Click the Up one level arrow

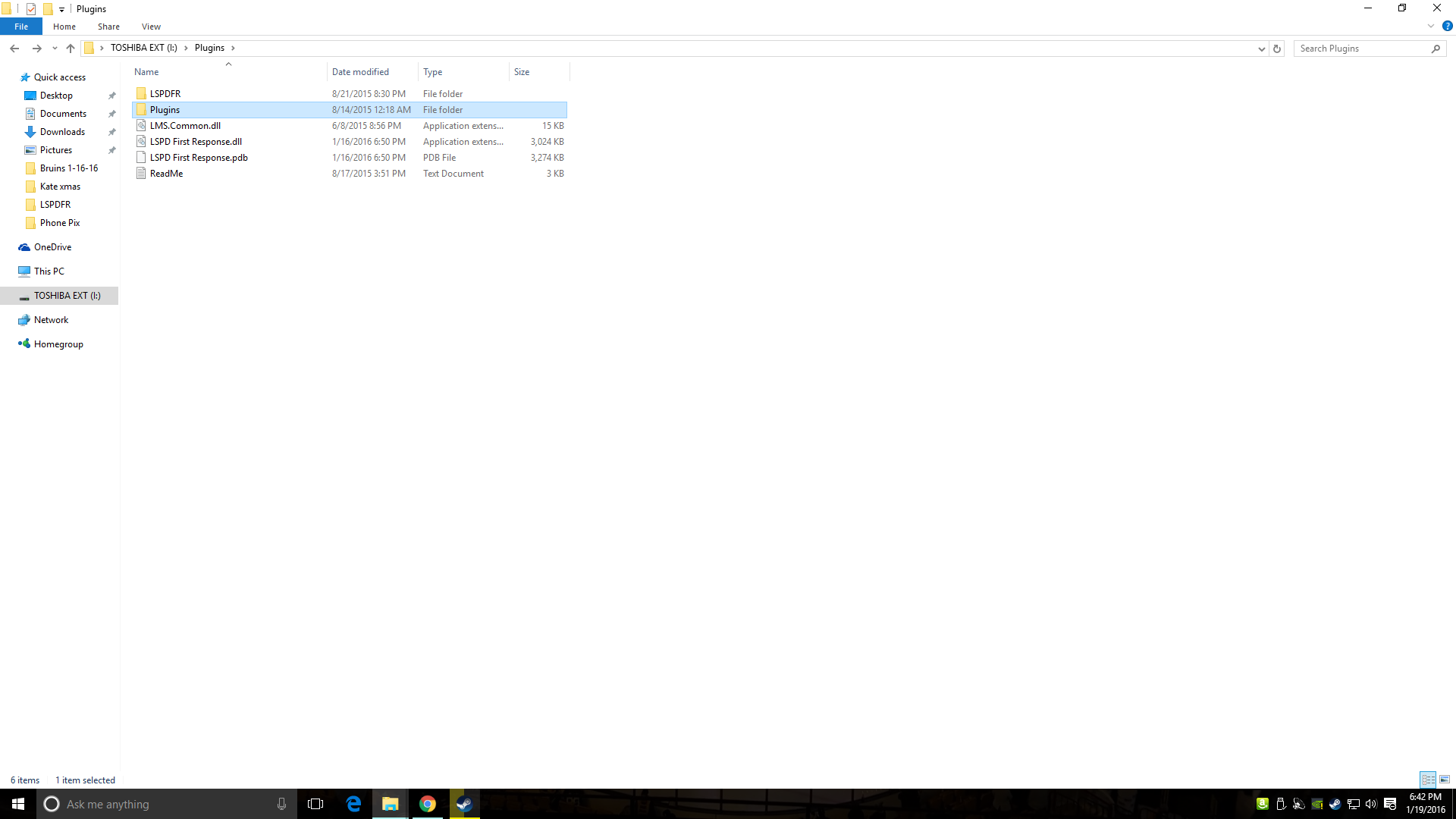pyautogui.click(x=71, y=49)
